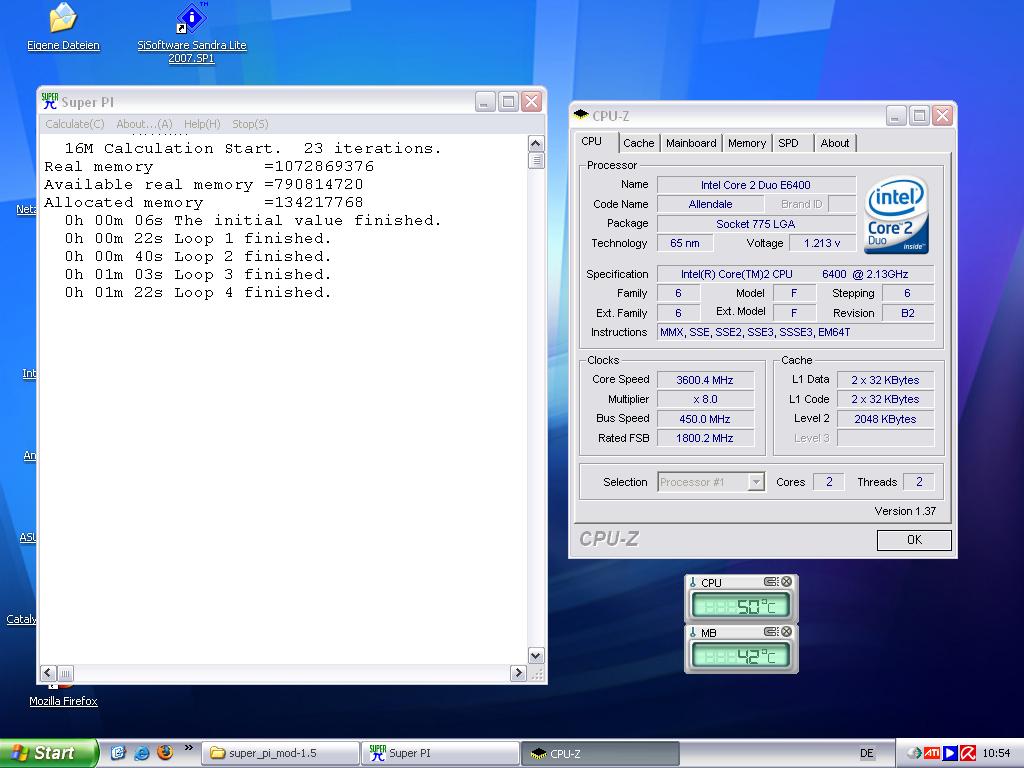The height and width of the screenshot is (768, 1024).
Task: Click the CPU-Z title bar chip icon
Action: coord(581,115)
